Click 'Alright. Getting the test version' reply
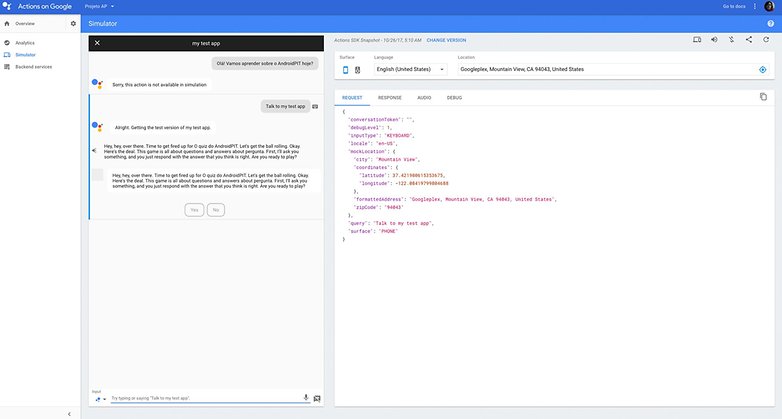The height and width of the screenshot is (419, 782). tap(163, 128)
